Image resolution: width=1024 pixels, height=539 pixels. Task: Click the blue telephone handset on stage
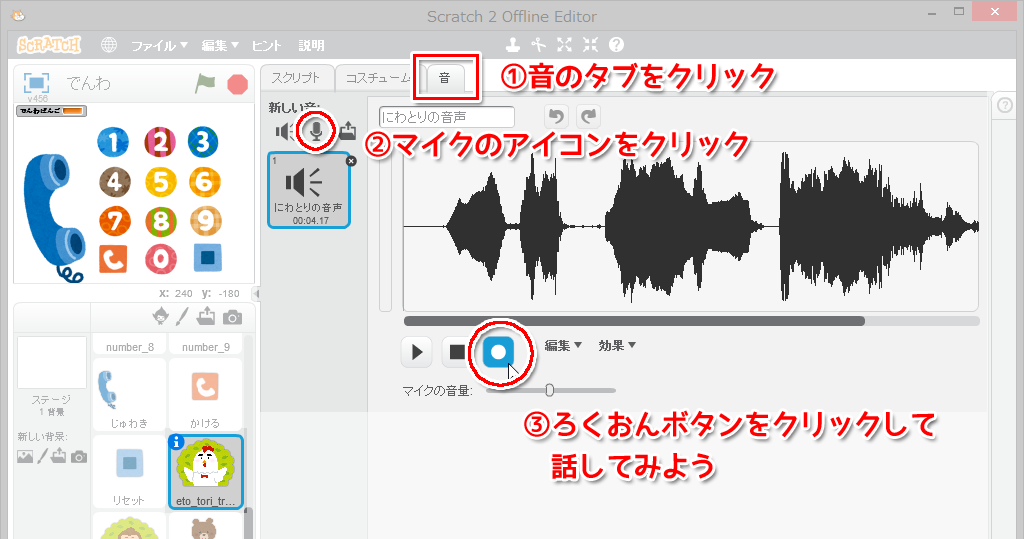(x=55, y=218)
